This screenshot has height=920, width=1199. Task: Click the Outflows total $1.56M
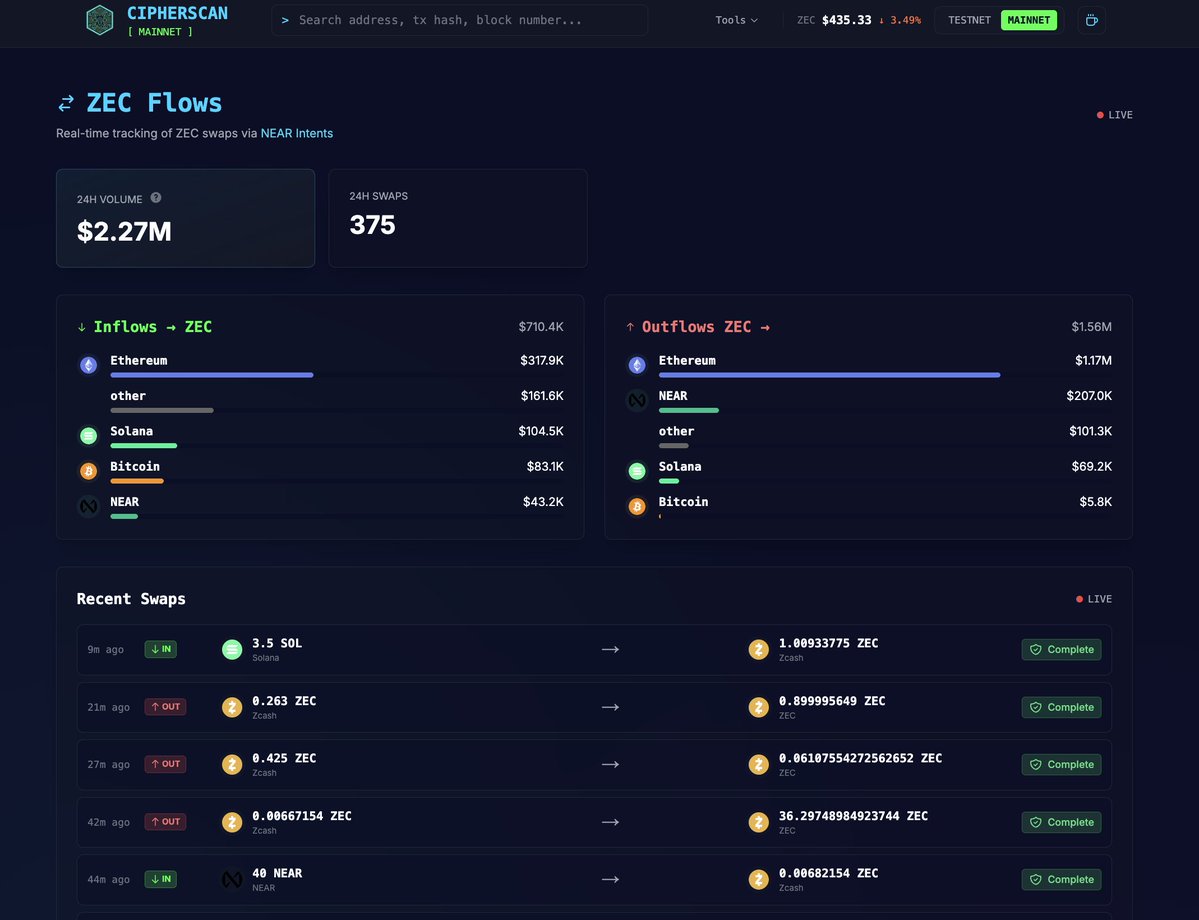pos(1091,327)
